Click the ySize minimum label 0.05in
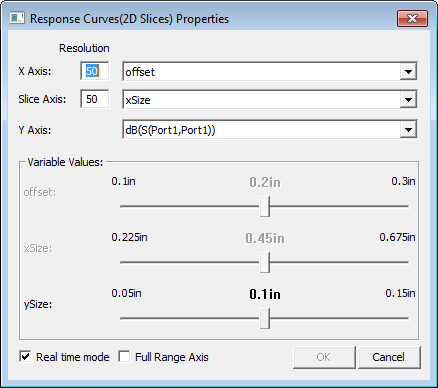 click(x=127, y=293)
